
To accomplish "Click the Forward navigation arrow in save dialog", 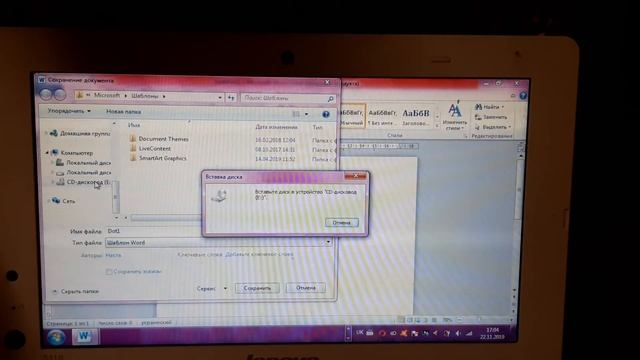I will point(60,95).
